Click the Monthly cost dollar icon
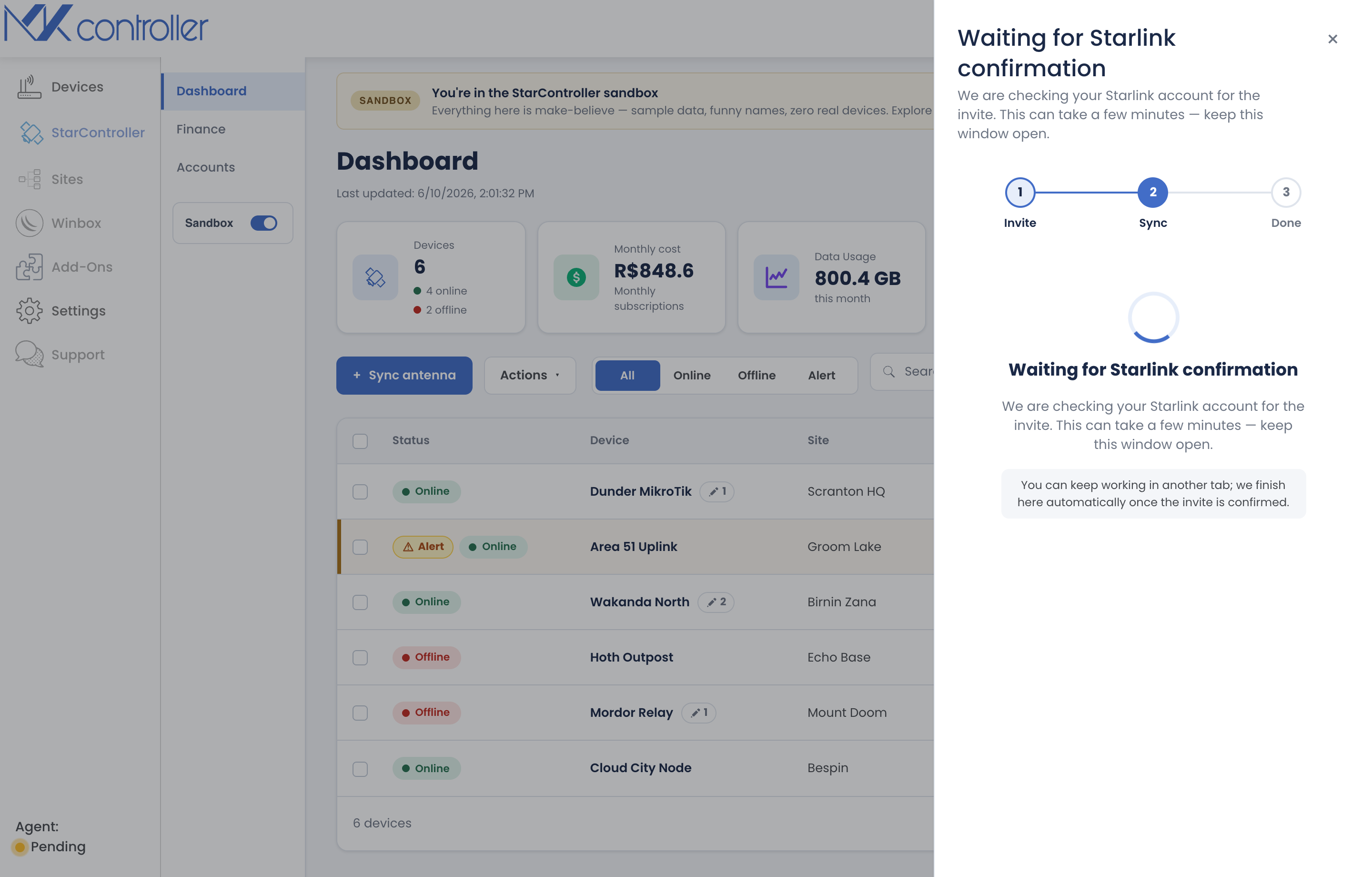Viewport: 1372px width, 877px height. tap(576, 277)
